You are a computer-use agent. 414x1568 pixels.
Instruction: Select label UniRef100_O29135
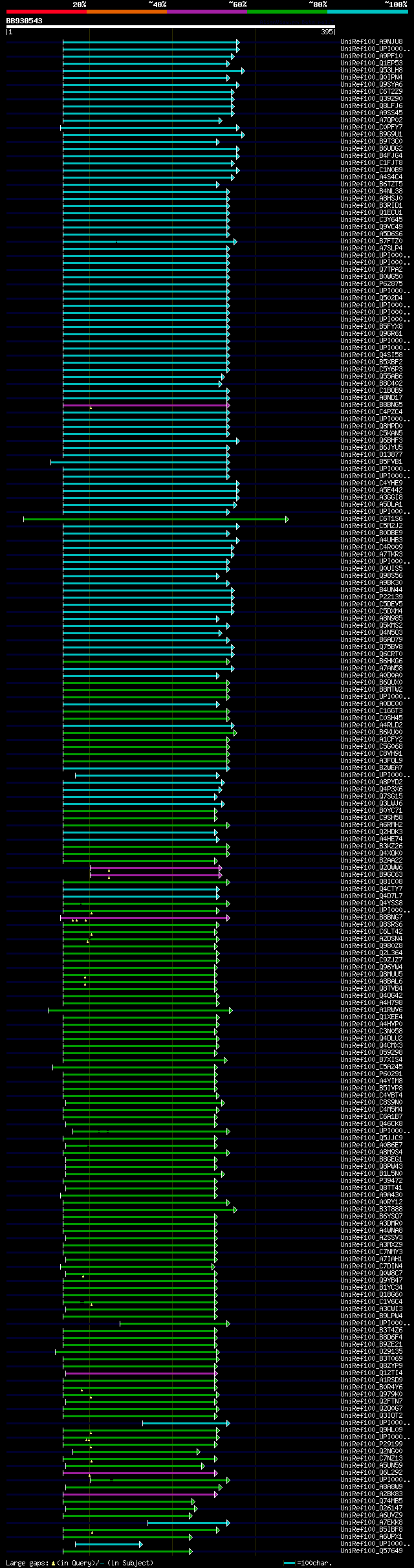(371, 1352)
